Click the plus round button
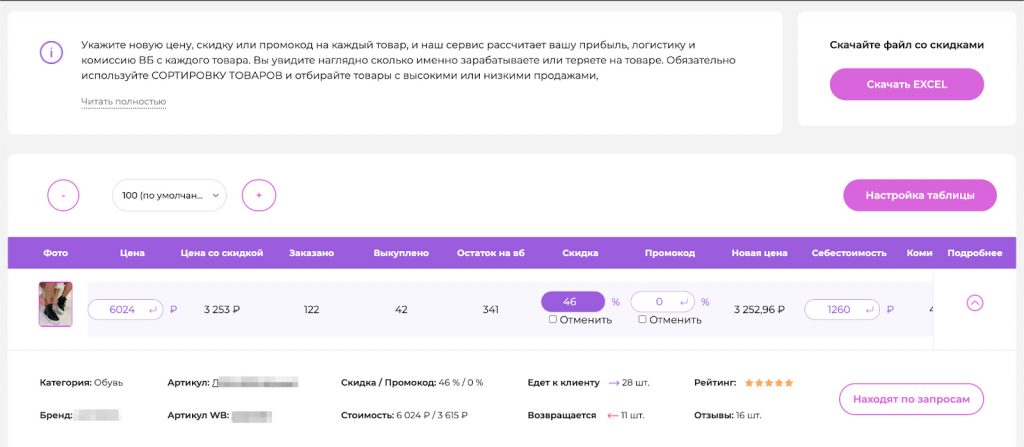 coord(259,195)
